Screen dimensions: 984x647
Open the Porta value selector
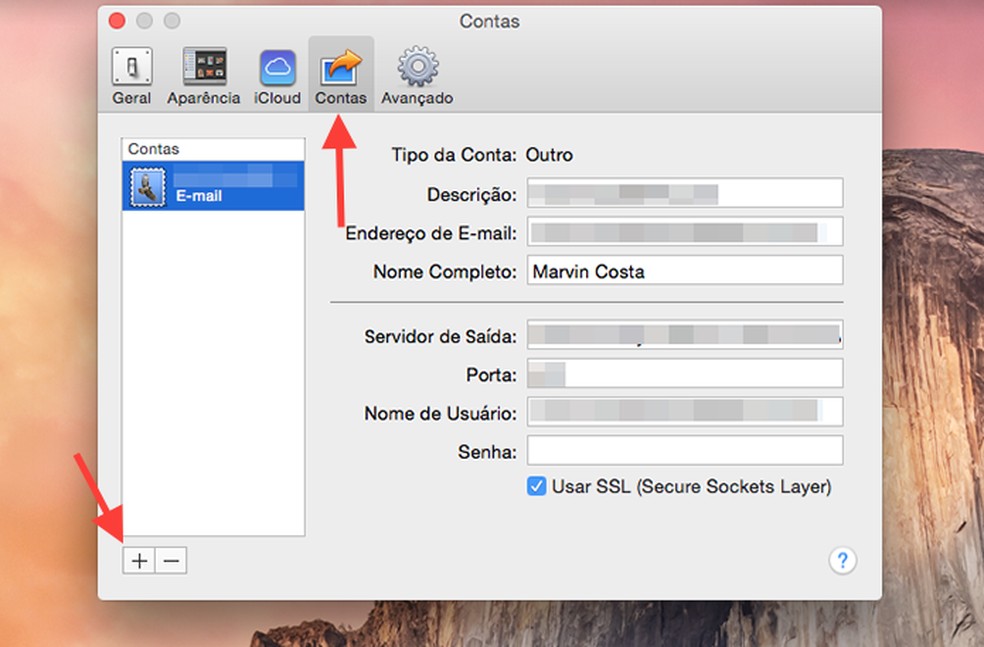685,374
